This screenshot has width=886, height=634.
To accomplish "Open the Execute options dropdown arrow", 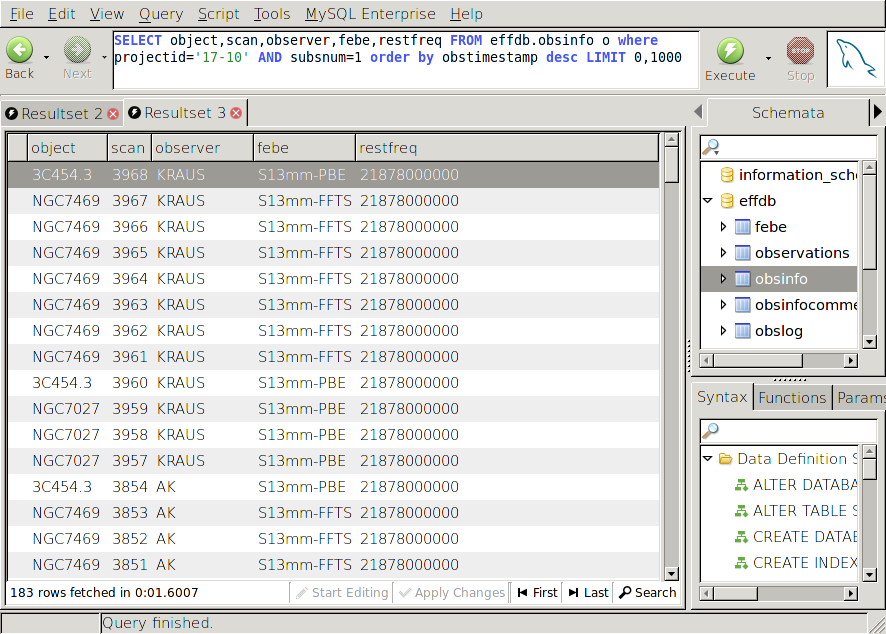I will click(768, 58).
